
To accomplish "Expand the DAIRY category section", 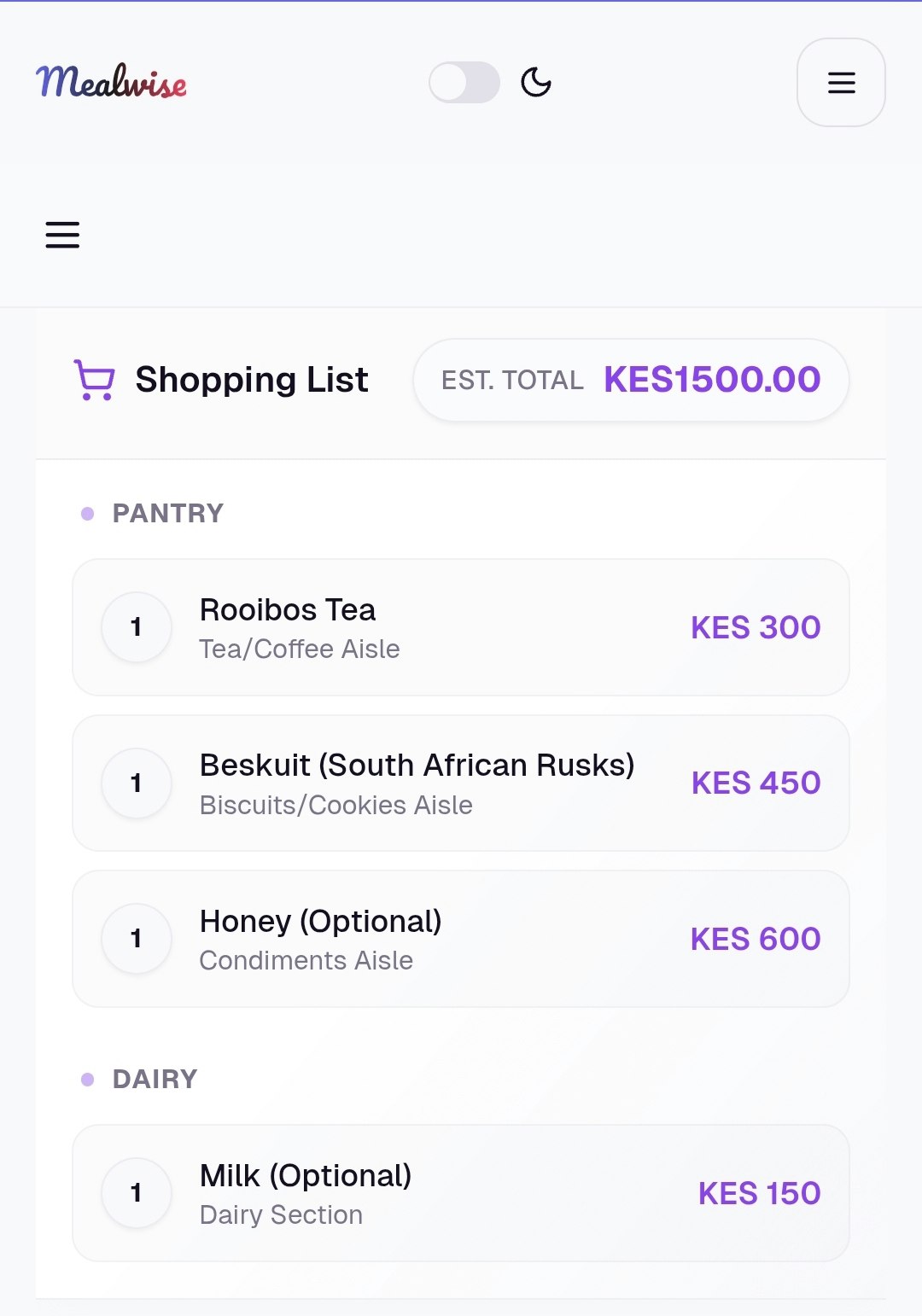I will 155,1078.
